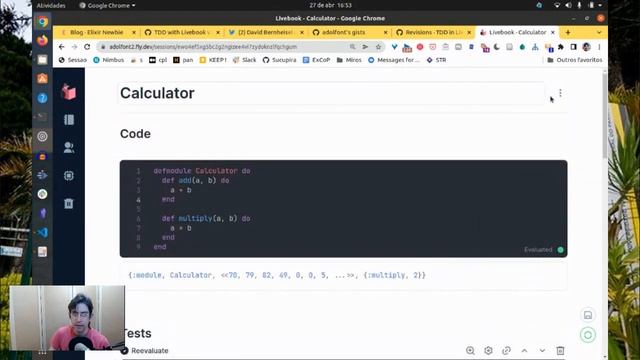Edit the Calculator notebook title
This screenshot has width=640, height=360.
(331, 93)
